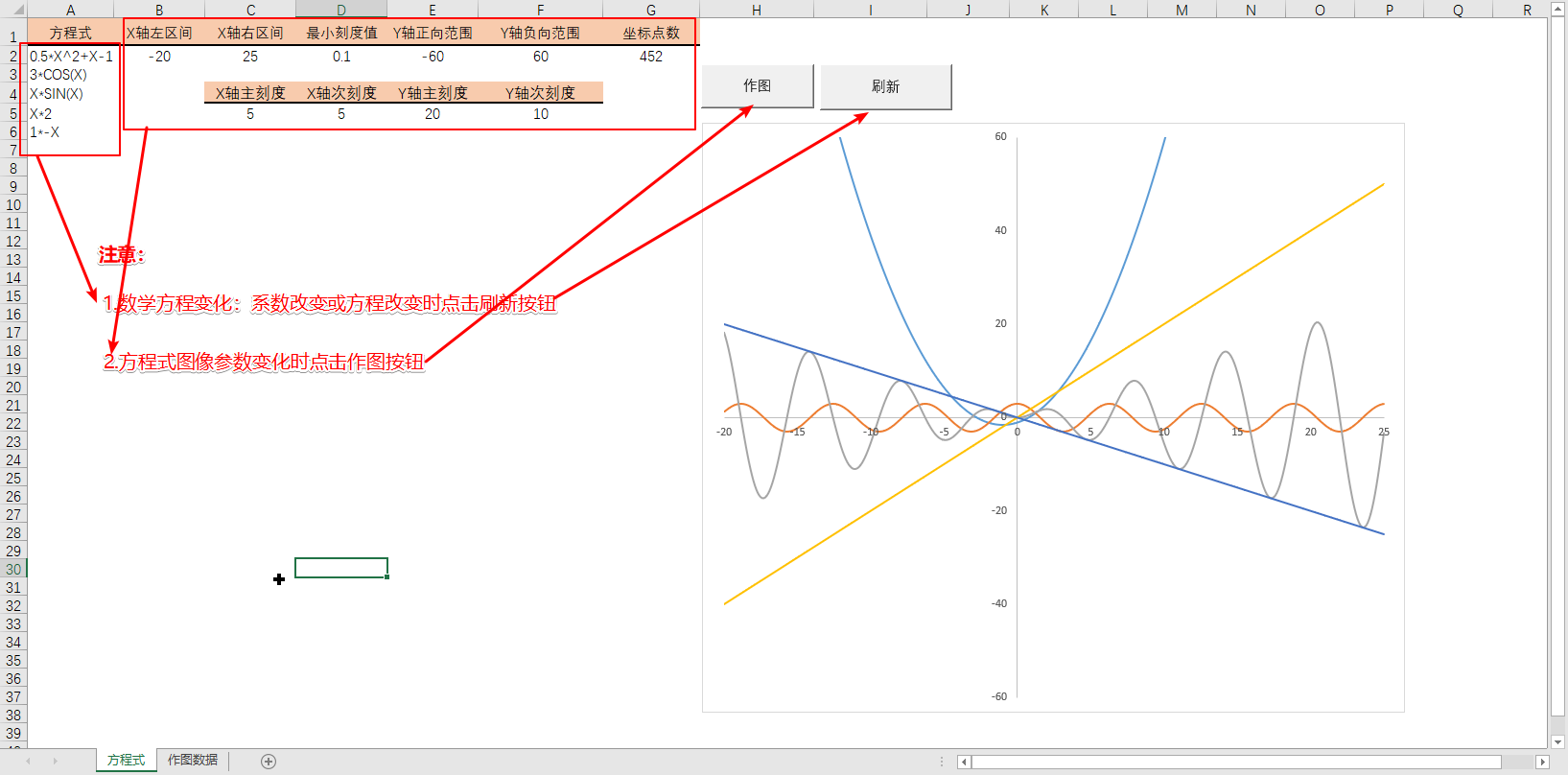Select cell with value 0.1
1568x775 pixels.
(341, 57)
